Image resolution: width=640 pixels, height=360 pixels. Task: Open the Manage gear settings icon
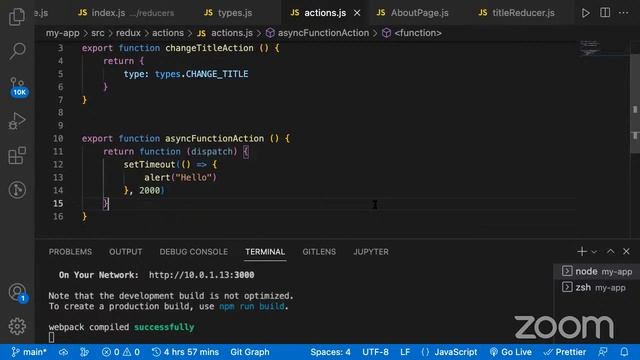(17, 326)
